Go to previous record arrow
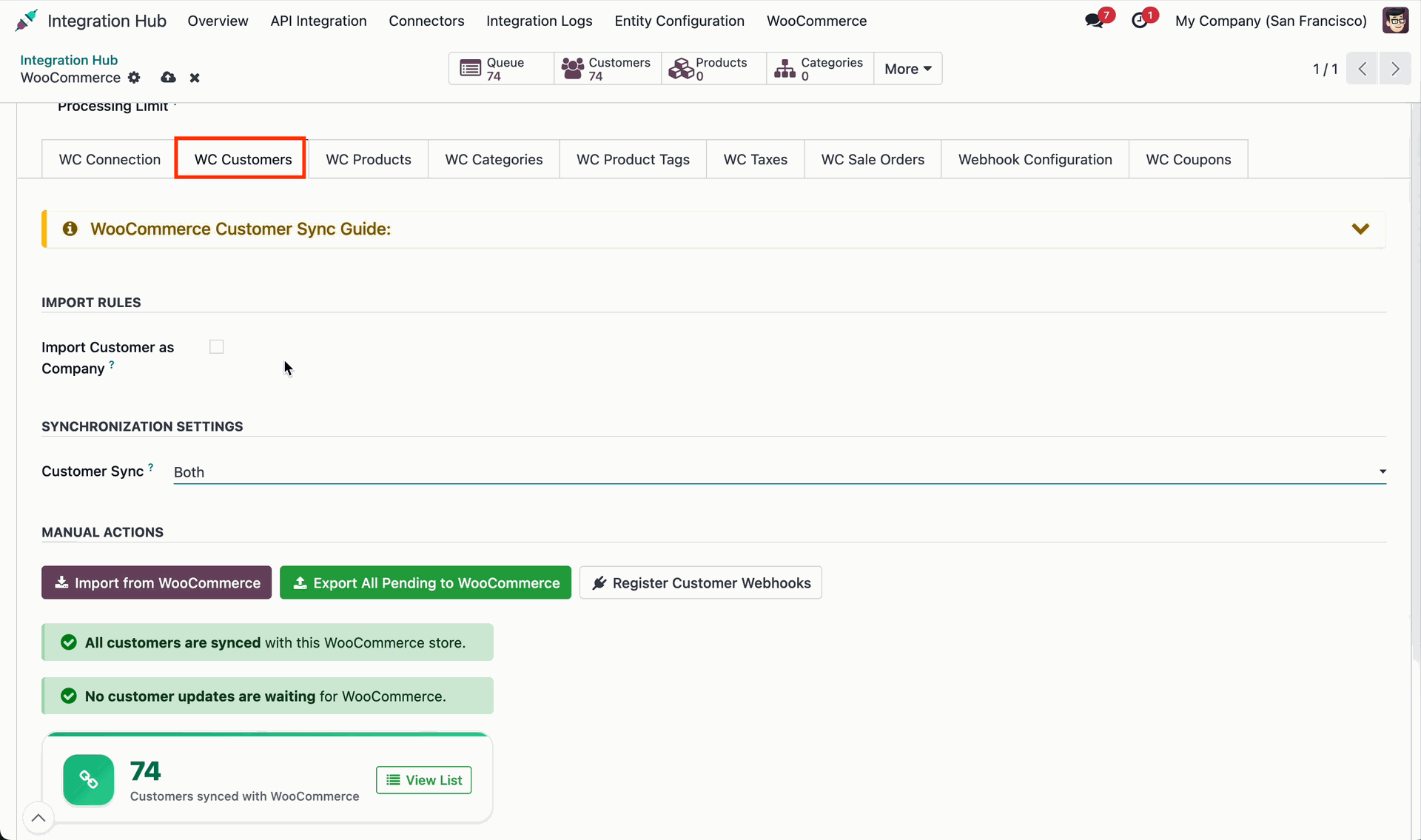This screenshot has height=840, width=1421. coord(1362,69)
